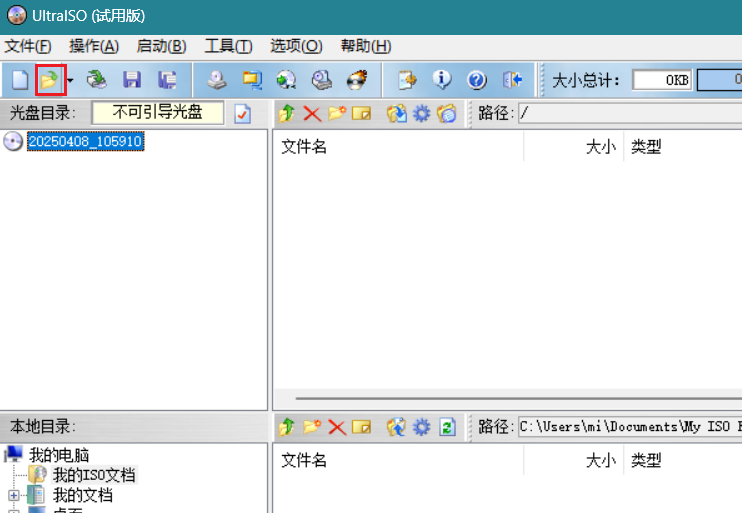Click the disc path field showing /

click(630, 114)
